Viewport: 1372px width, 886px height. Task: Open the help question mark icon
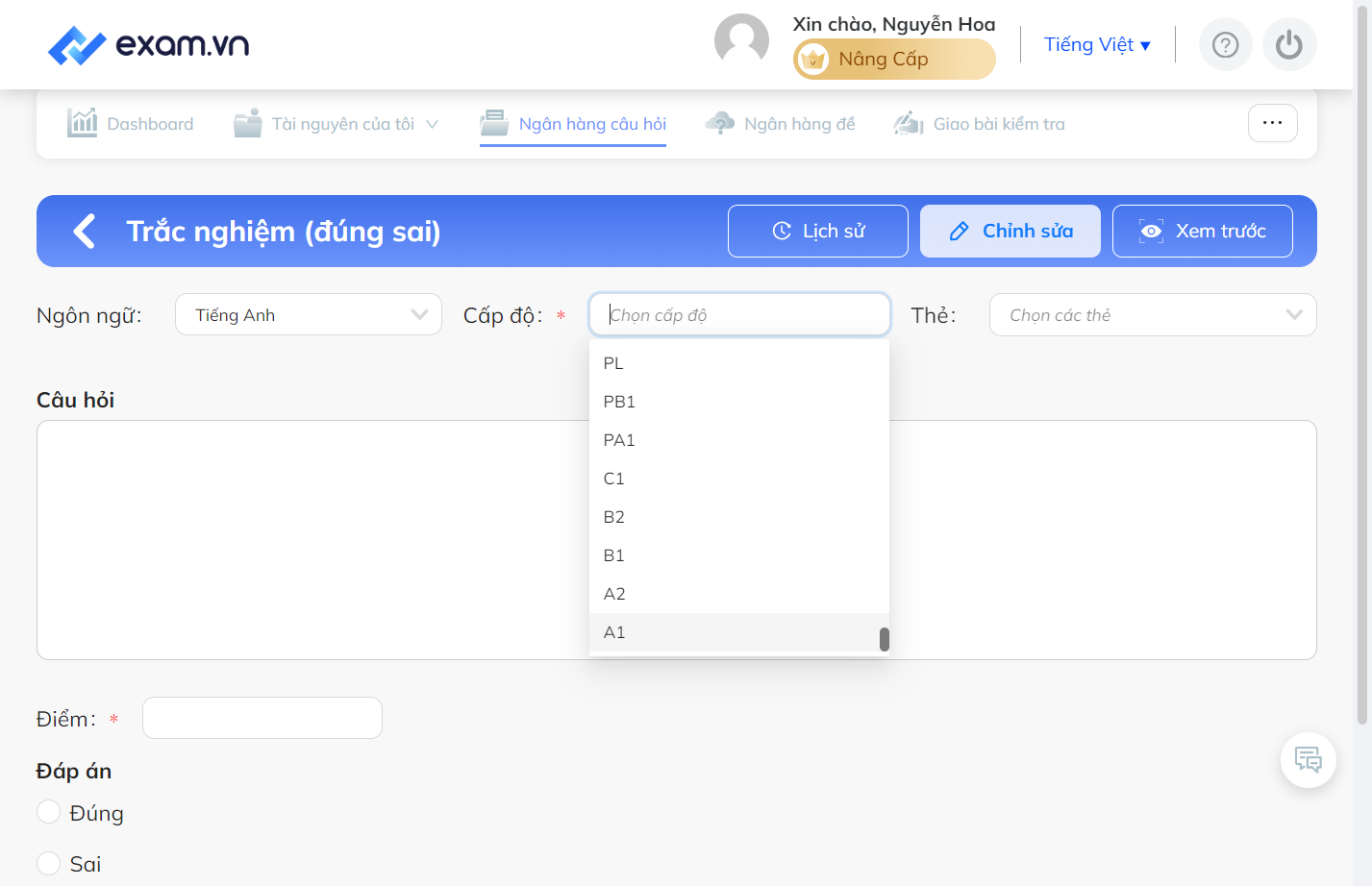(x=1225, y=45)
